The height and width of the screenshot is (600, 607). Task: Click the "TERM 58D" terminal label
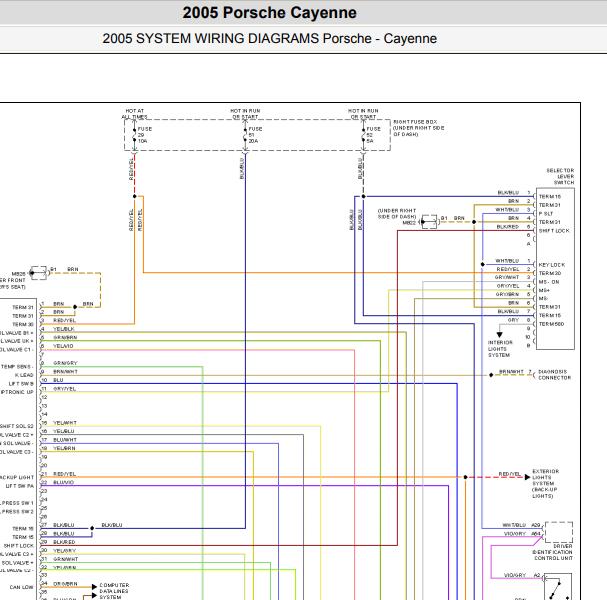(551, 324)
